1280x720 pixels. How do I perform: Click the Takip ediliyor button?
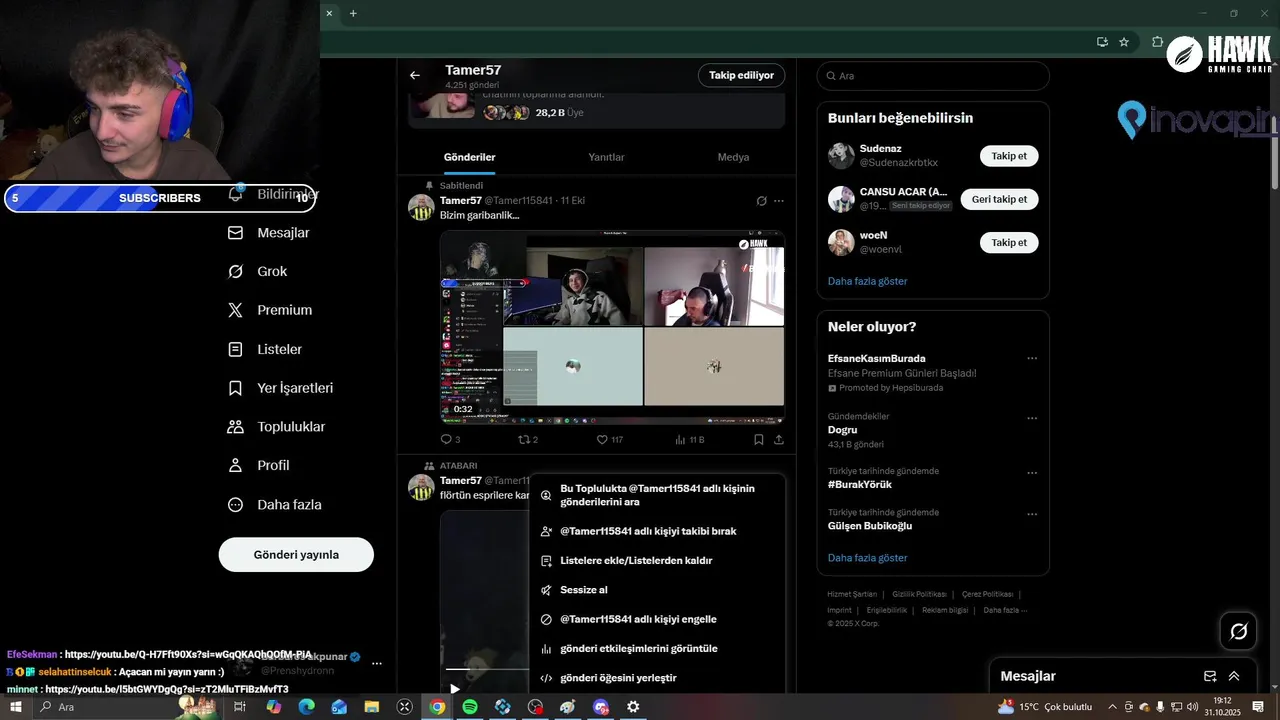click(741, 75)
